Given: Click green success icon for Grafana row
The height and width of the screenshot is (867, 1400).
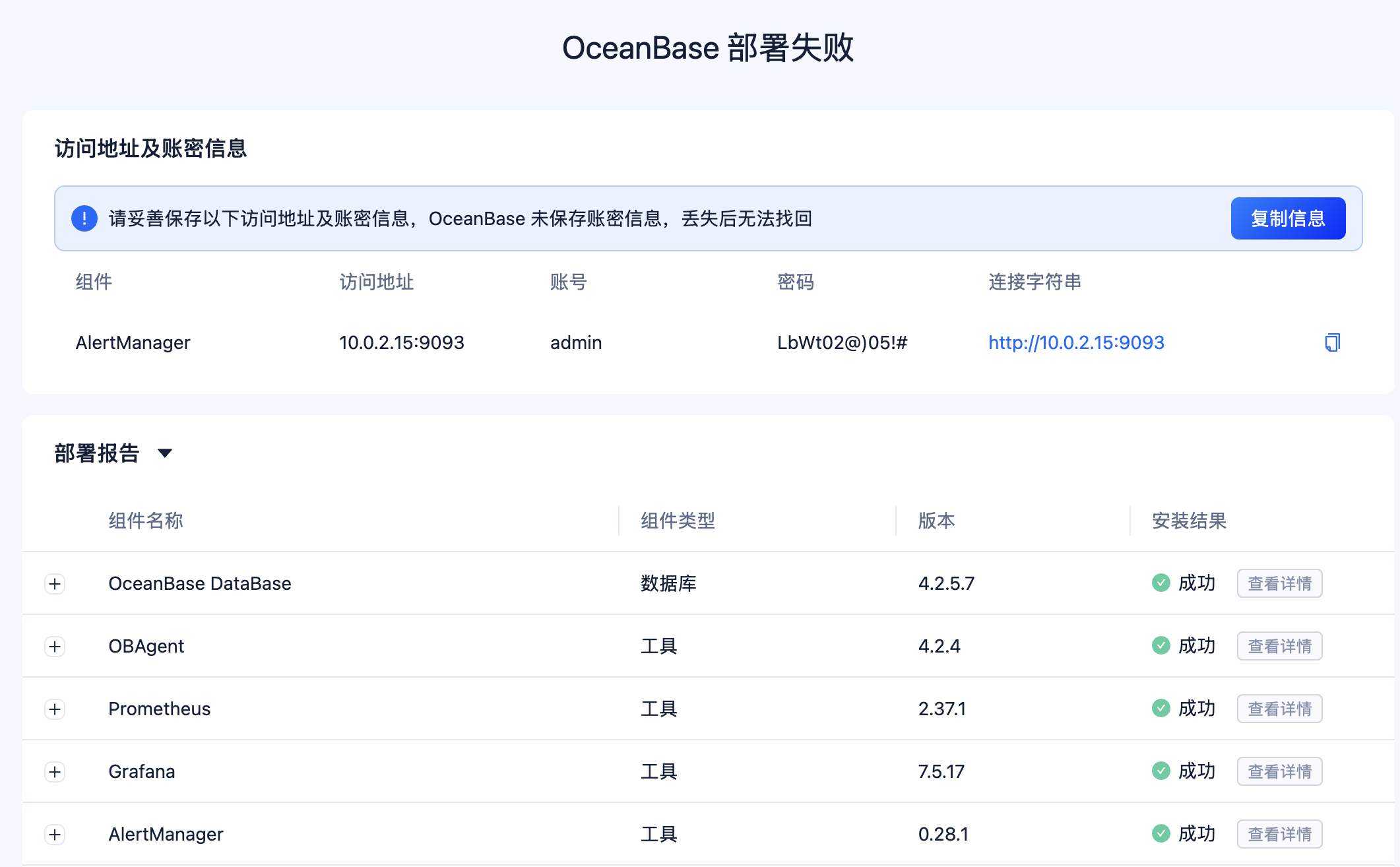Looking at the screenshot, I should pos(1161,771).
